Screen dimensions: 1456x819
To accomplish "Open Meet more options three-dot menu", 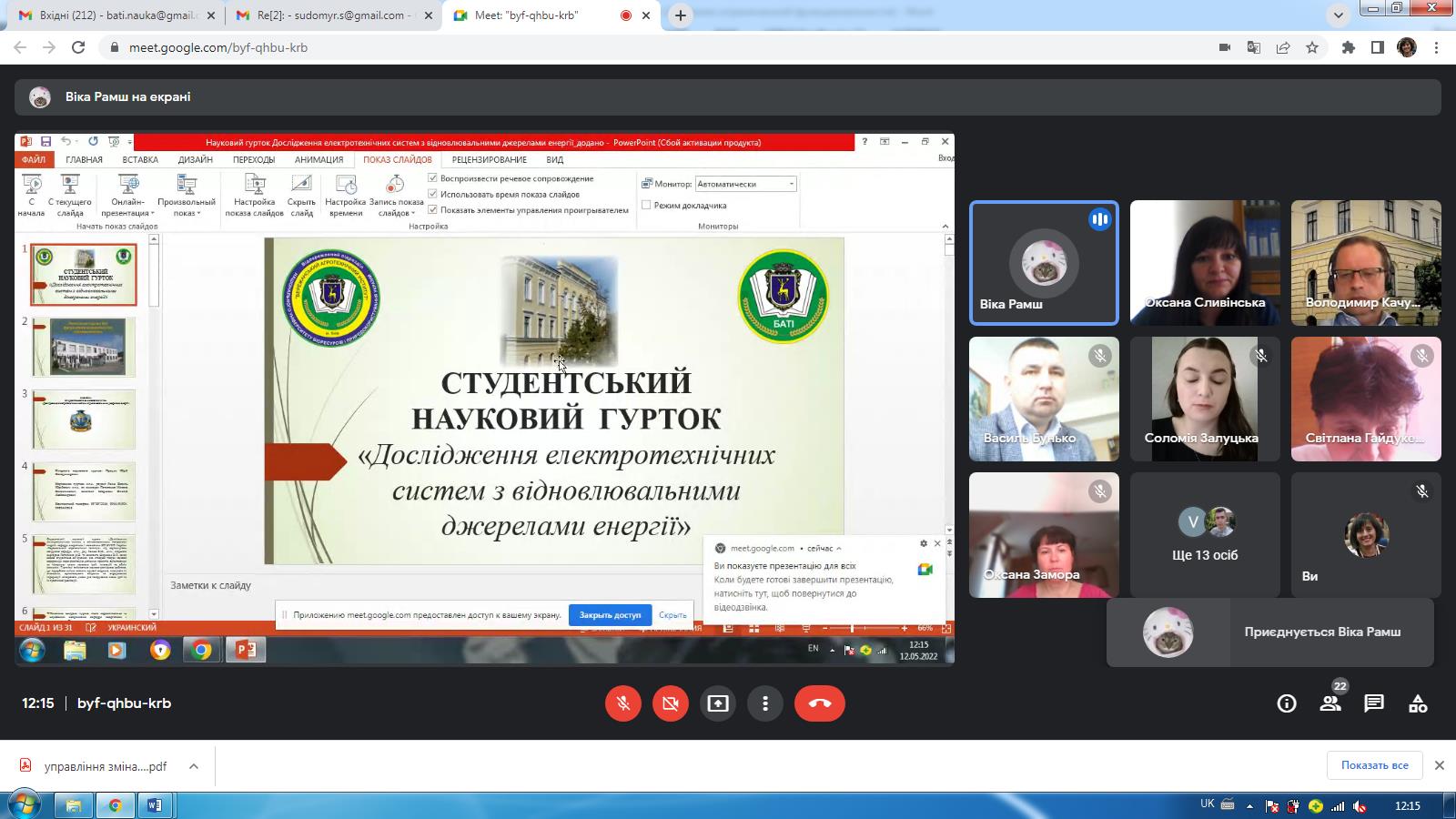I will [765, 703].
